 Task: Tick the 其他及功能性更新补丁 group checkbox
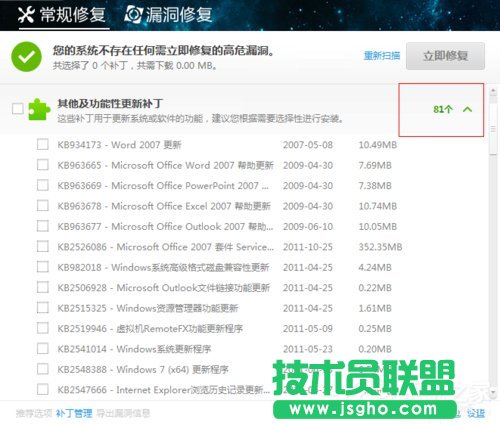pyautogui.click(x=18, y=109)
